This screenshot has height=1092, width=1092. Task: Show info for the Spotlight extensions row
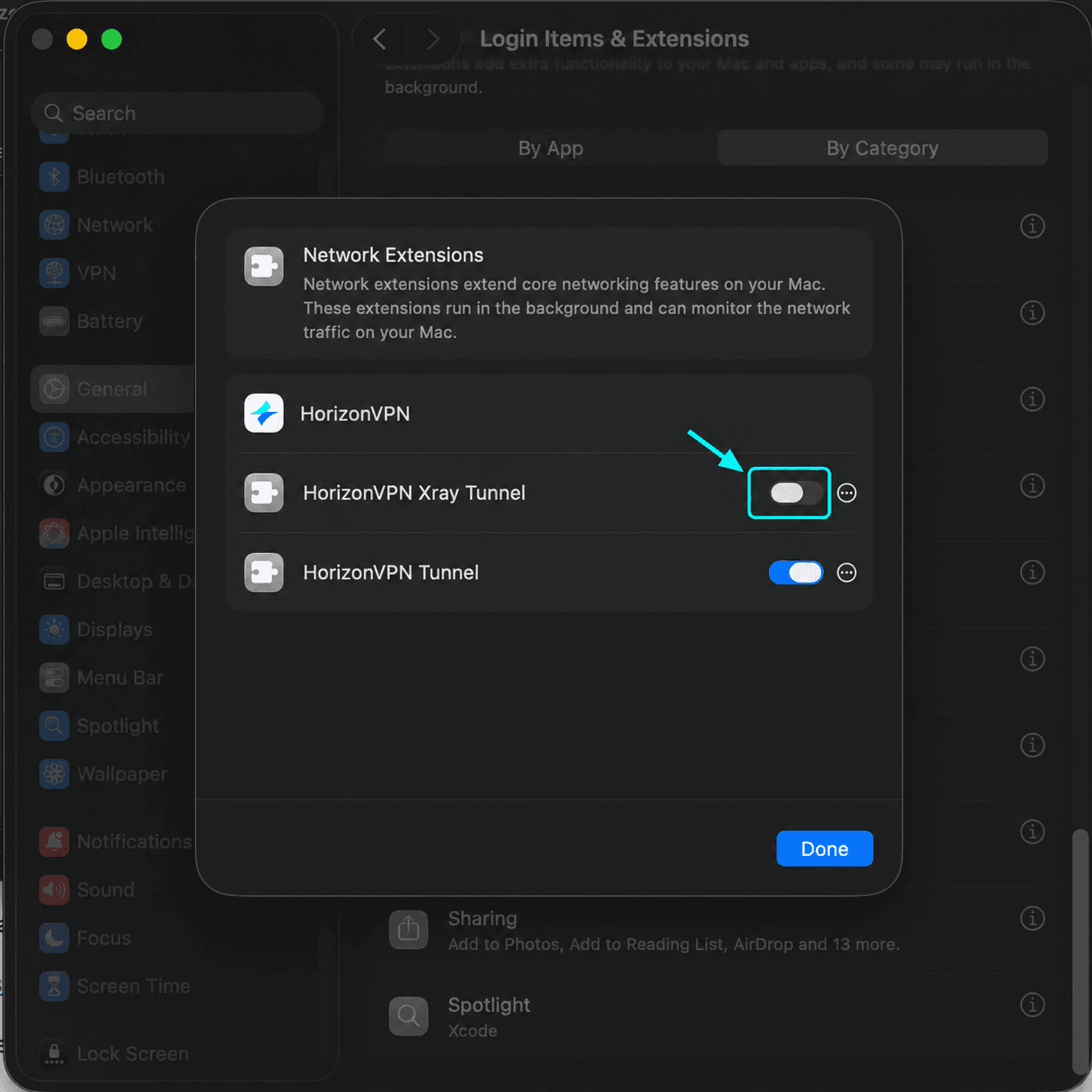[x=1032, y=1005]
